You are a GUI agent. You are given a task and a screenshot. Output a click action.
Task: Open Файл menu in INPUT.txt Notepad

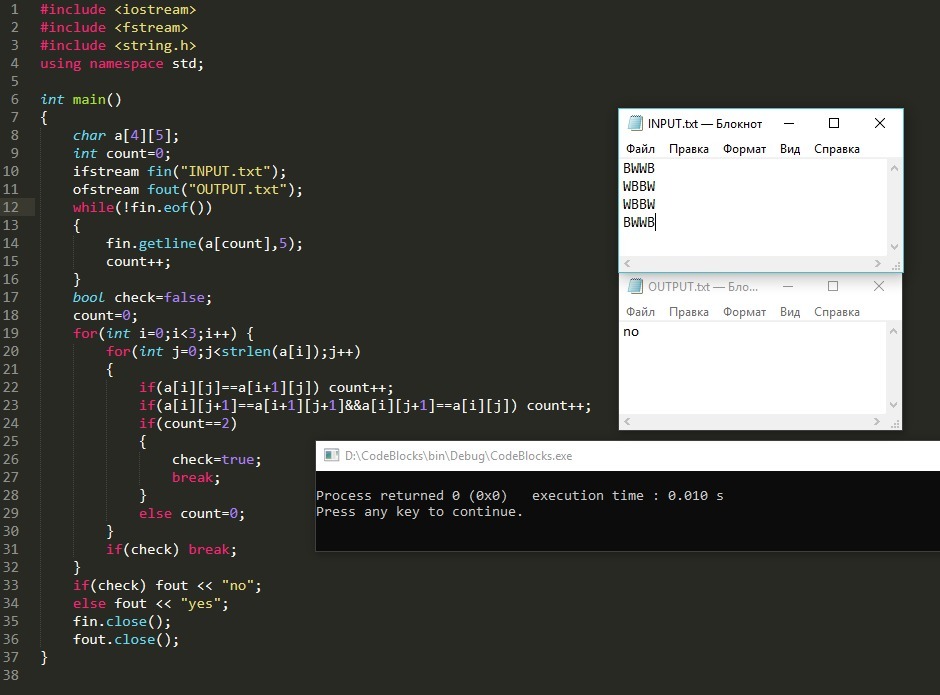[x=640, y=149]
